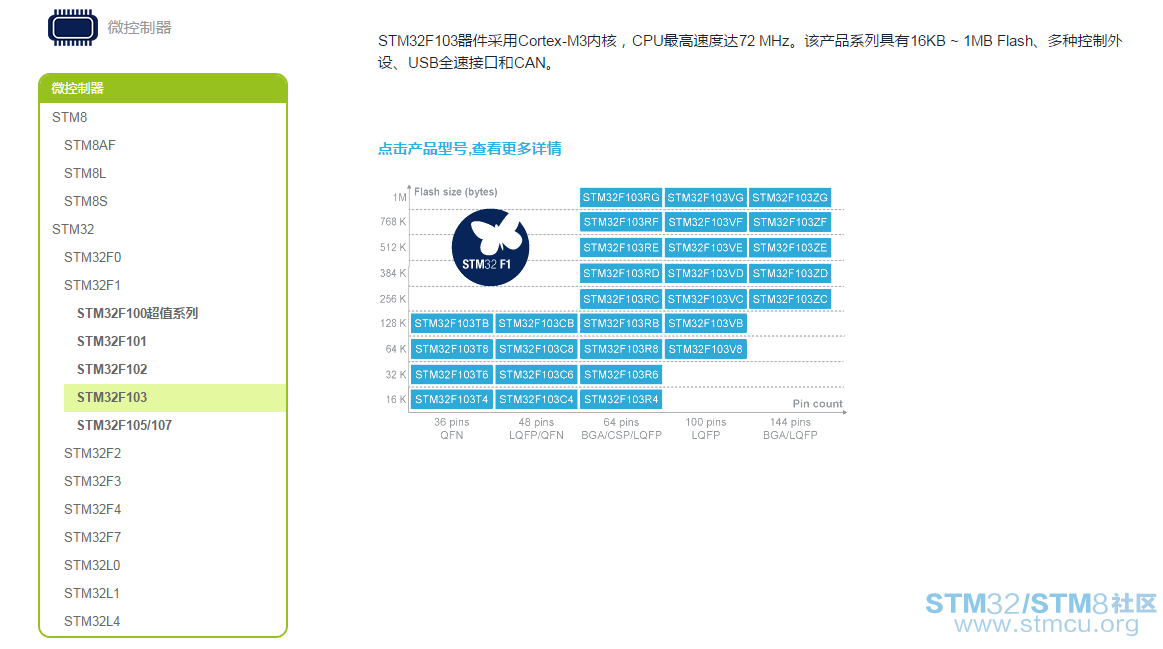Click the '36 pins QFN' column label

point(452,429)
